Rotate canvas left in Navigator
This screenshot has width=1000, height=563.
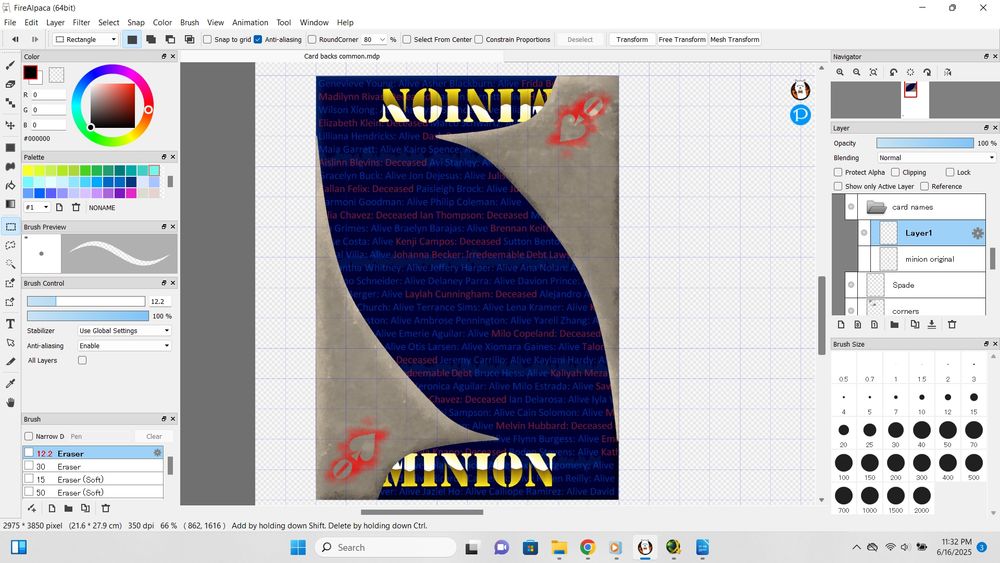(893, 72)
